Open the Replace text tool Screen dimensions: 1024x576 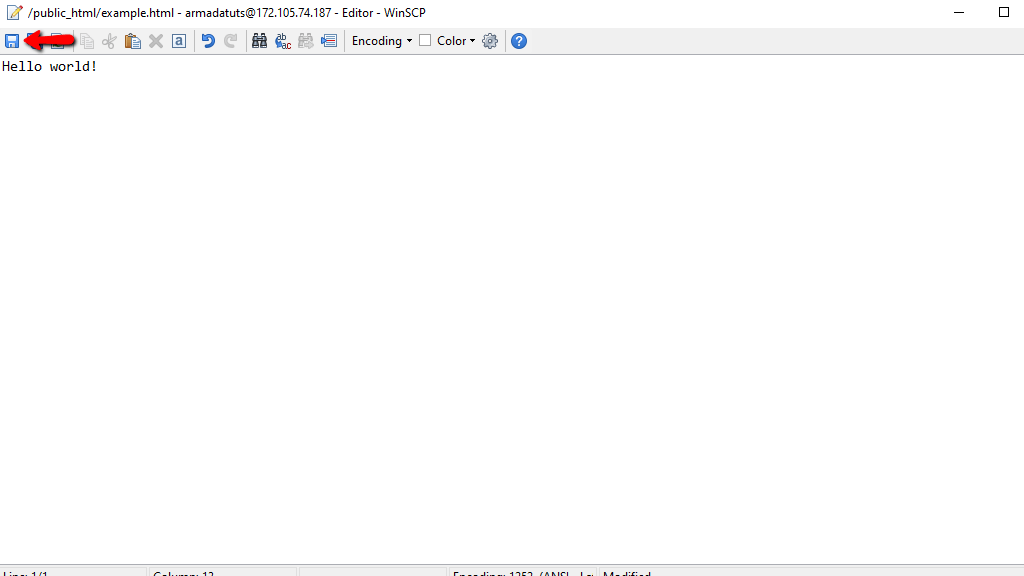pos(283,41)
